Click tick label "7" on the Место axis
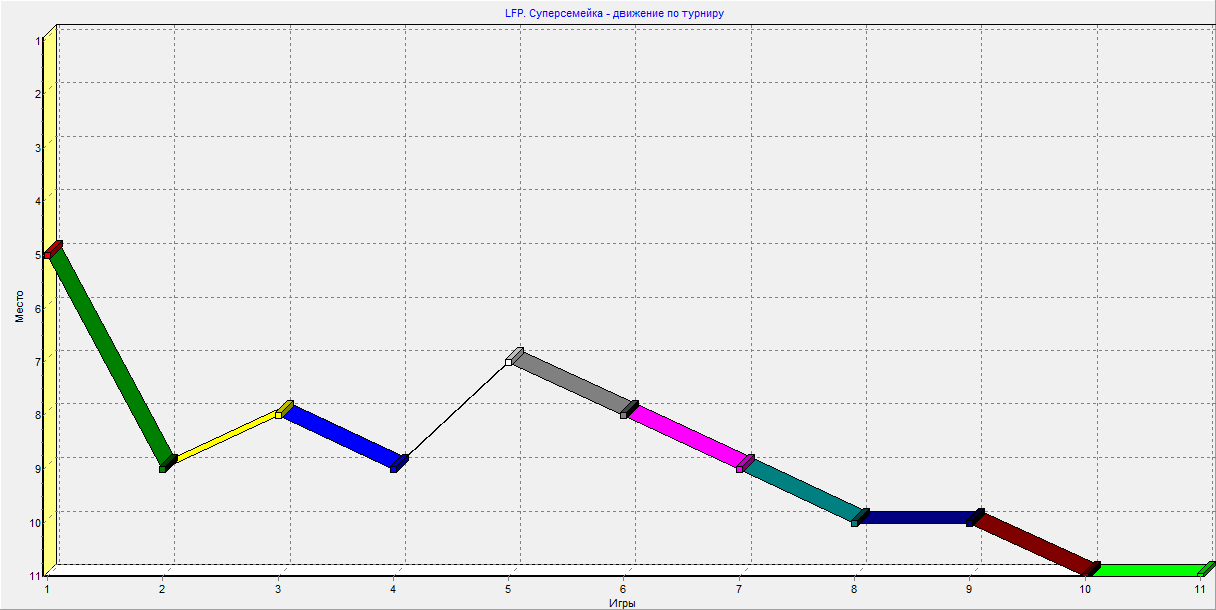This screenshot has width=1216, height=610. pyautogui.click(x=37, y=361)
